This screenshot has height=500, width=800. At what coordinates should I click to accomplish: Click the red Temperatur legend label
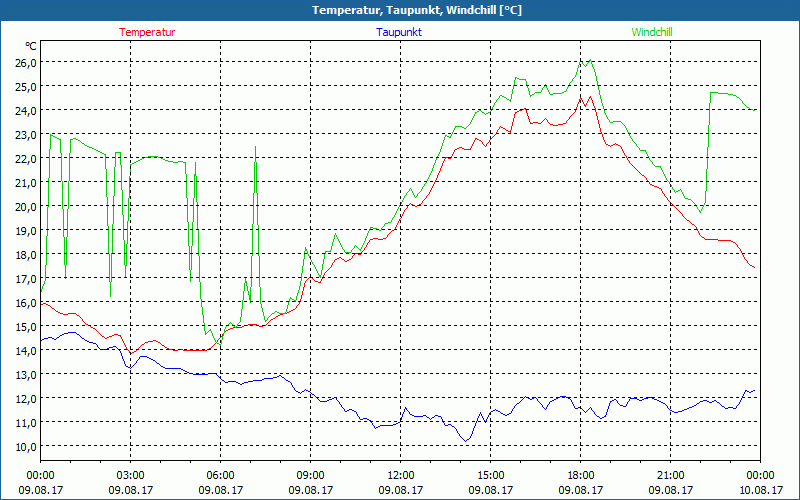pyautogui.click(x=147, y=32)
